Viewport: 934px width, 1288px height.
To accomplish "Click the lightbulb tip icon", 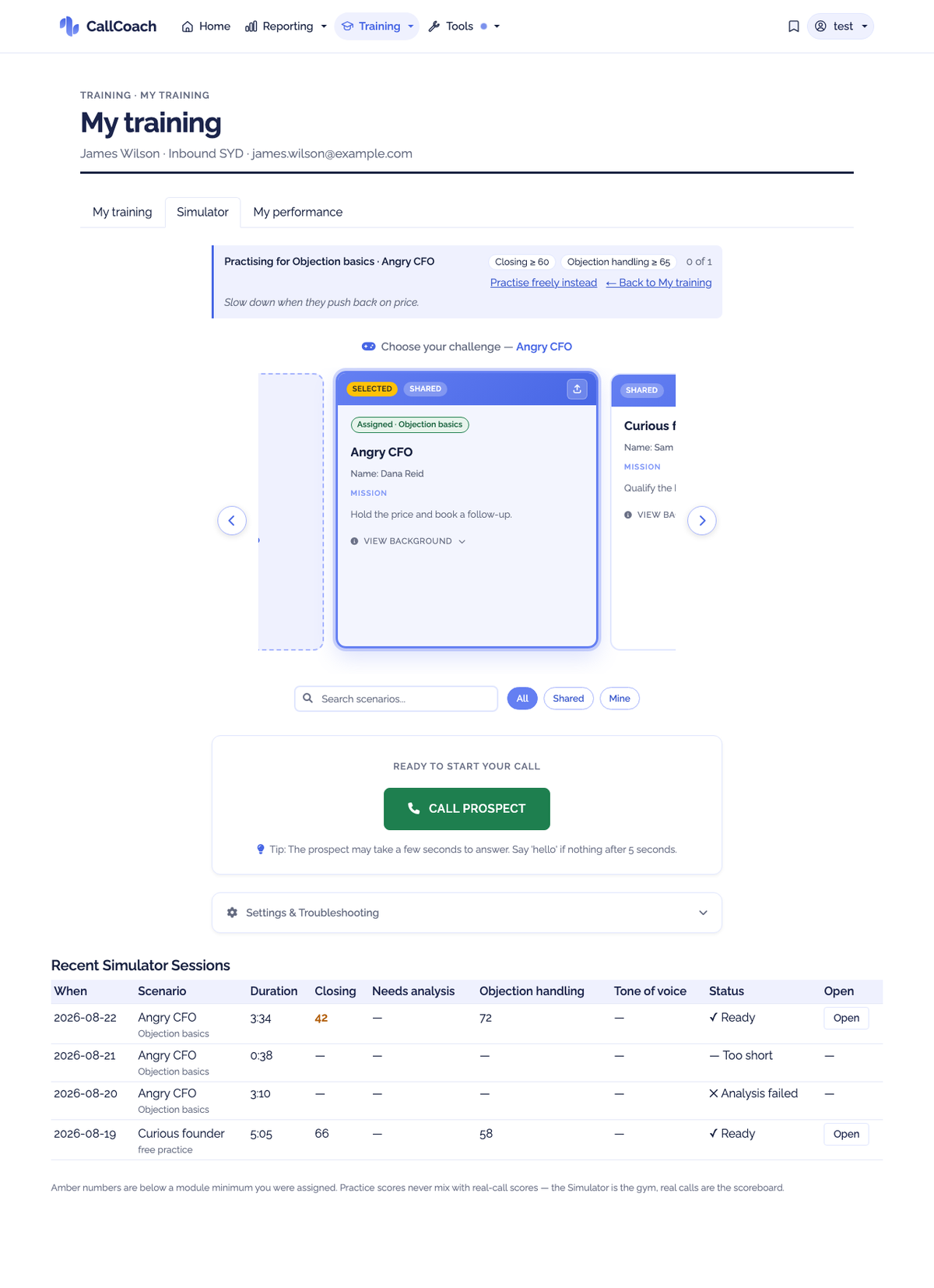I will (261, 850).
